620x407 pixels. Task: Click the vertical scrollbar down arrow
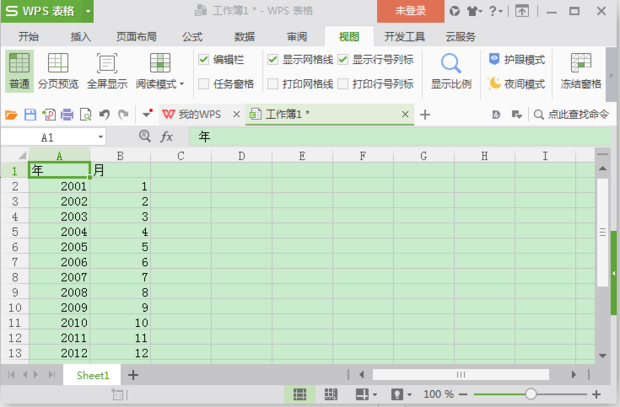click(603, 356)
